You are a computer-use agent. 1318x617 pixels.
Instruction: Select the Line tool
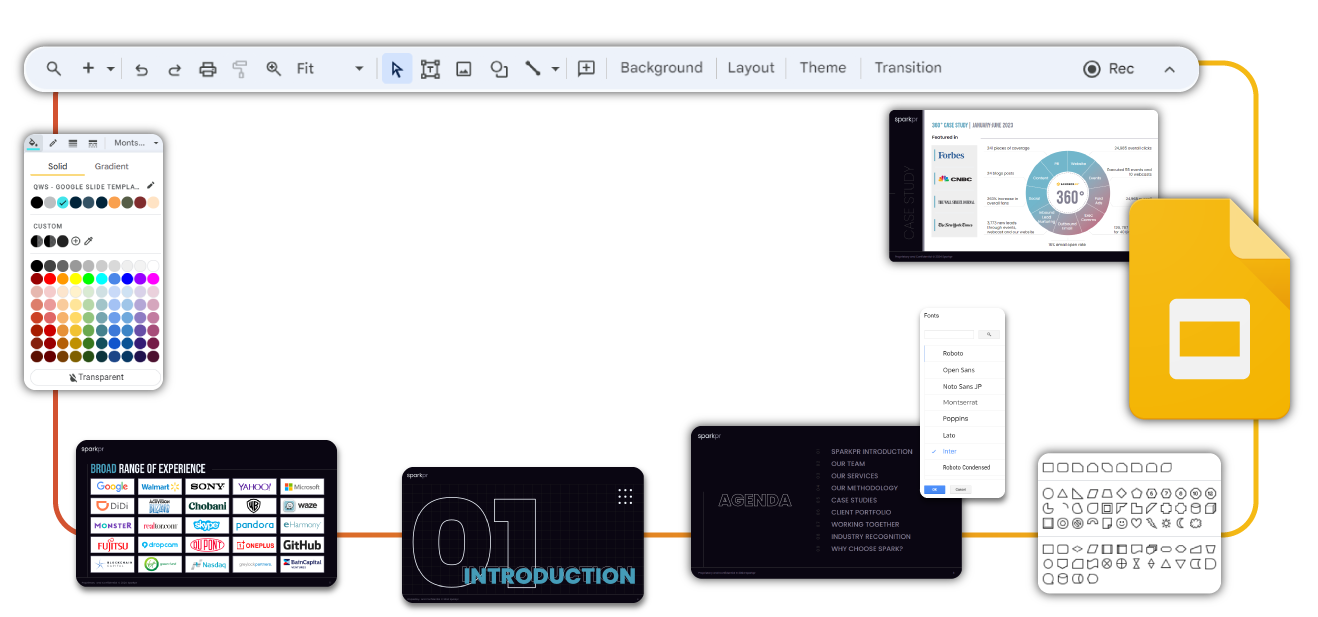click(x=535, y=68)
